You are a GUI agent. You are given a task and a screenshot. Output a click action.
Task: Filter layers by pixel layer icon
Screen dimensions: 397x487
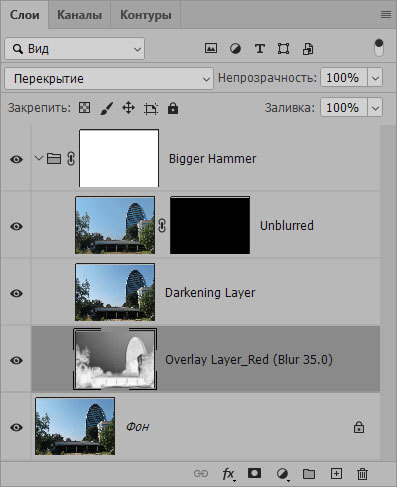[211, 49]
